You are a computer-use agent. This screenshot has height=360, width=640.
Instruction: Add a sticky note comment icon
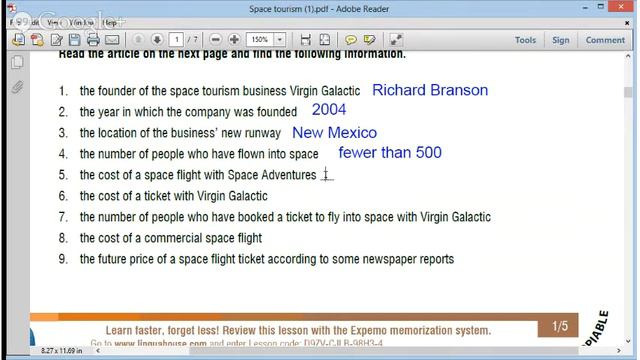[x=350, y=40]
